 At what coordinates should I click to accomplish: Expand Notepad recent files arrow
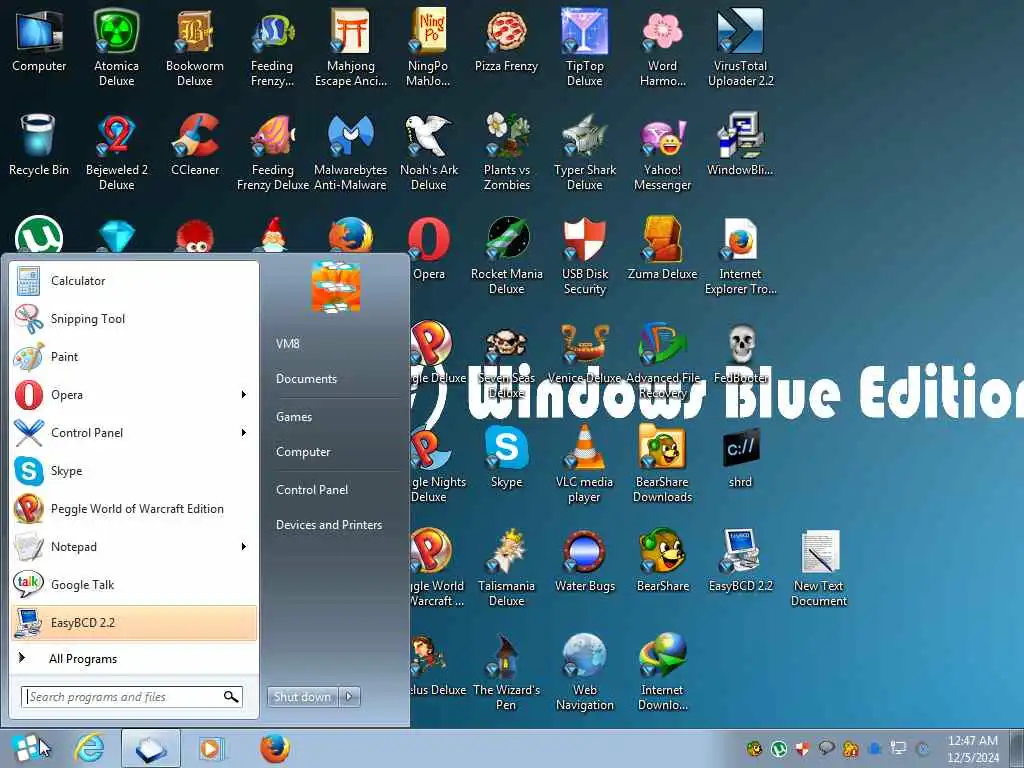click(244, 546)
